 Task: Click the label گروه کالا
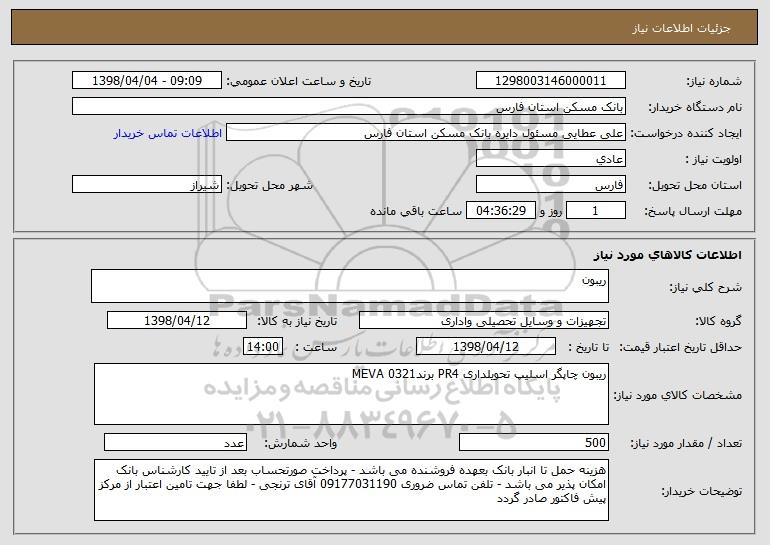click(719, 321)
